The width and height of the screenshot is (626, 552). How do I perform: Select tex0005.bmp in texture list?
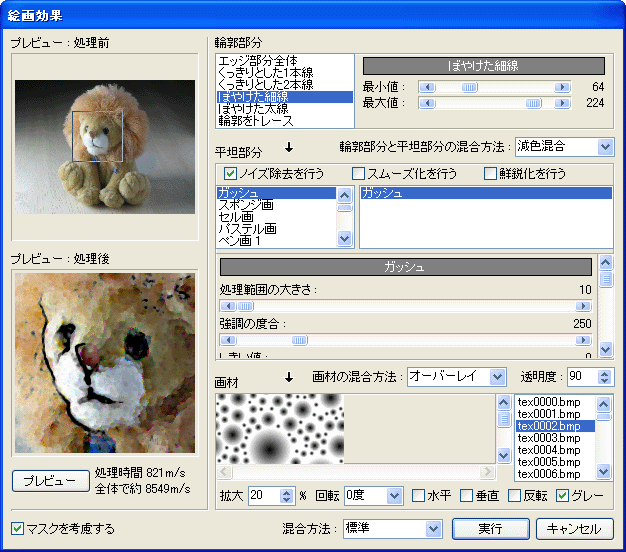[555, 462]
